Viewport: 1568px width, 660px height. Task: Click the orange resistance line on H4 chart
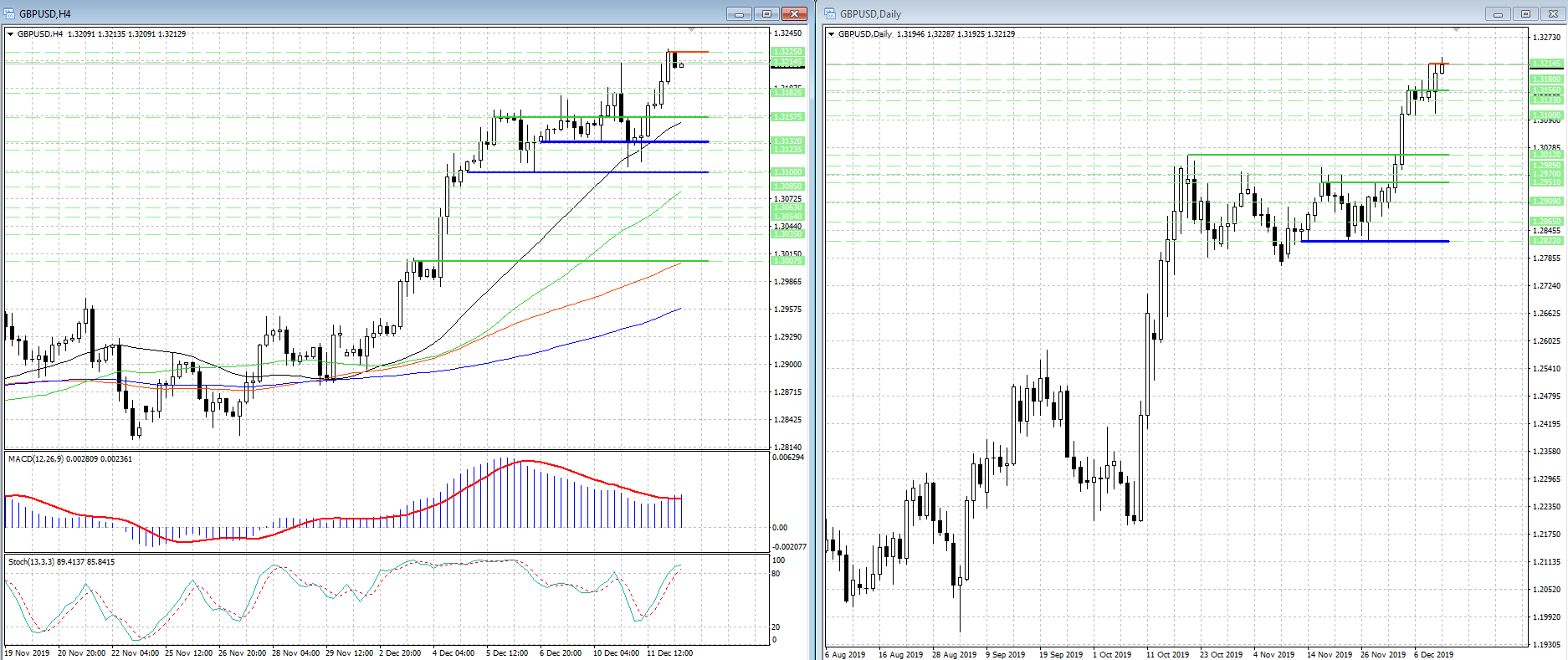point(690,52)
